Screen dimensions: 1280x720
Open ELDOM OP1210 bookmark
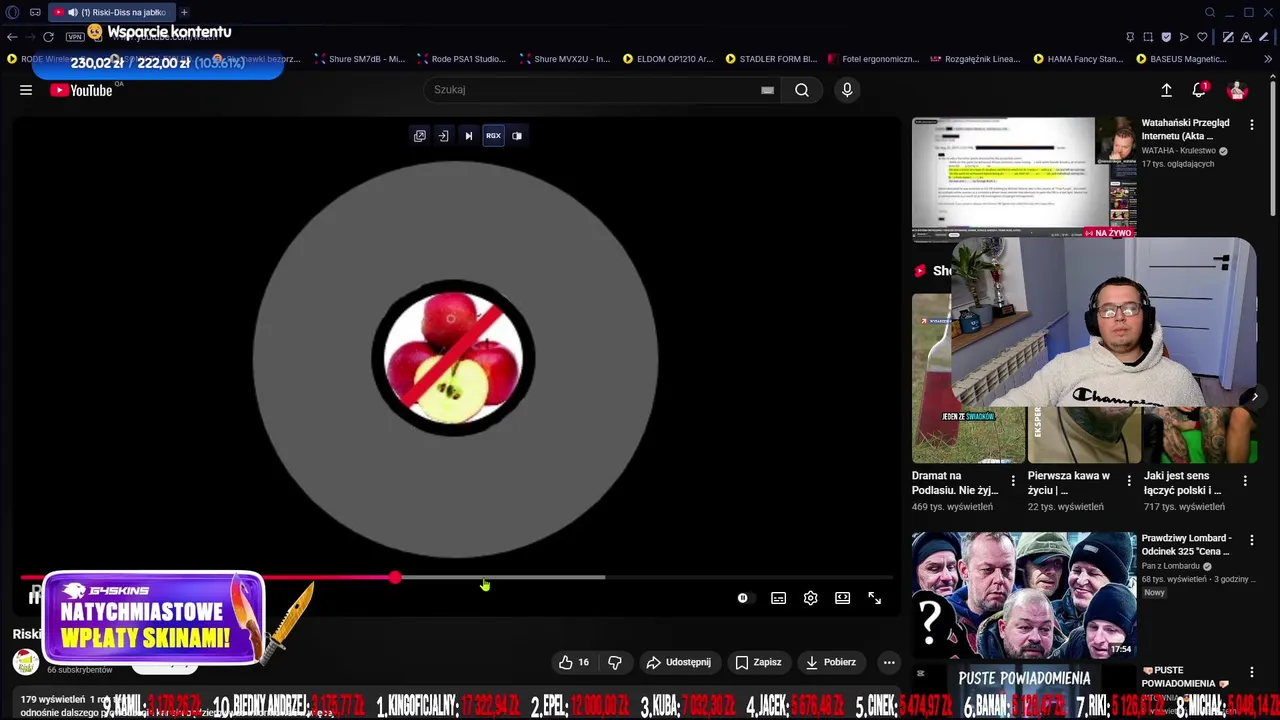click(668, 59)
